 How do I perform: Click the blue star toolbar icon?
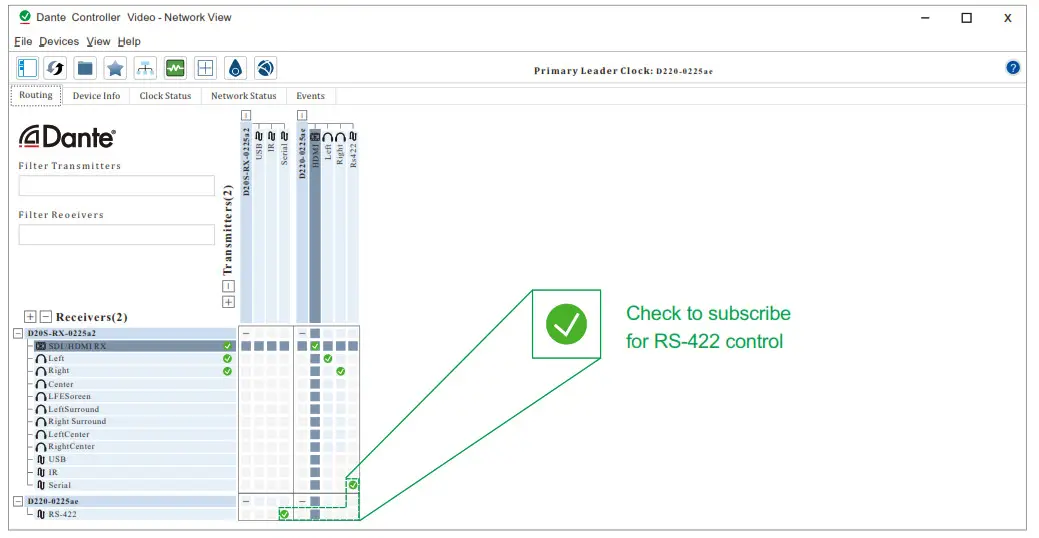(115, 68)
